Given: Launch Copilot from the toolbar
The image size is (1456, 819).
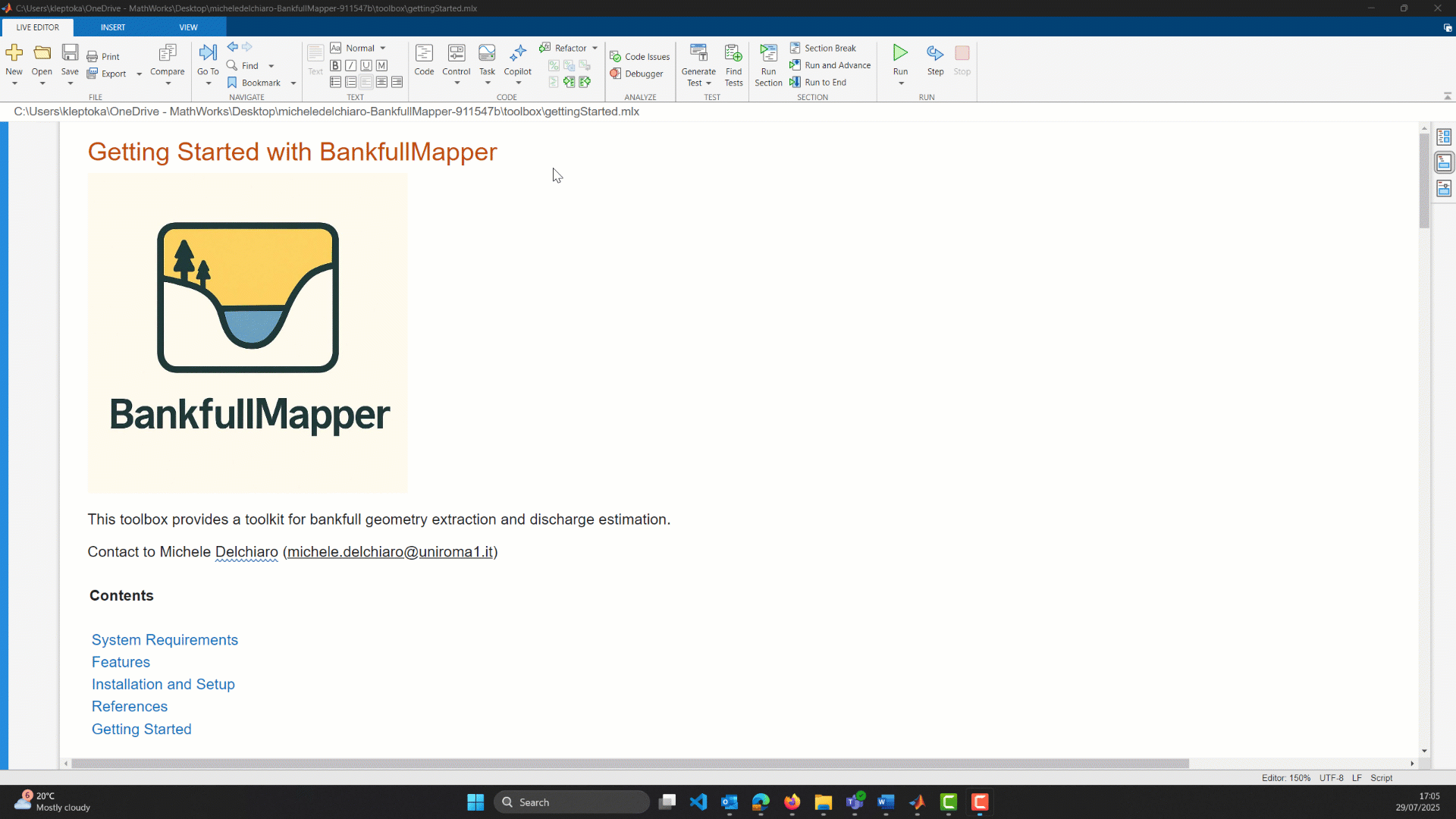Looking at the screenshot, I should [518, 60].
